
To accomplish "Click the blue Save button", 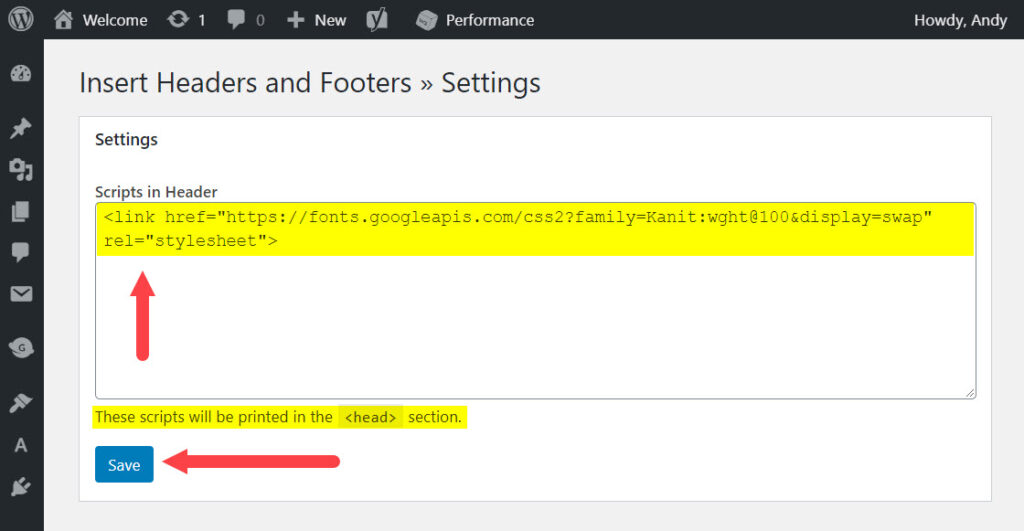I will tap(124, 464).
